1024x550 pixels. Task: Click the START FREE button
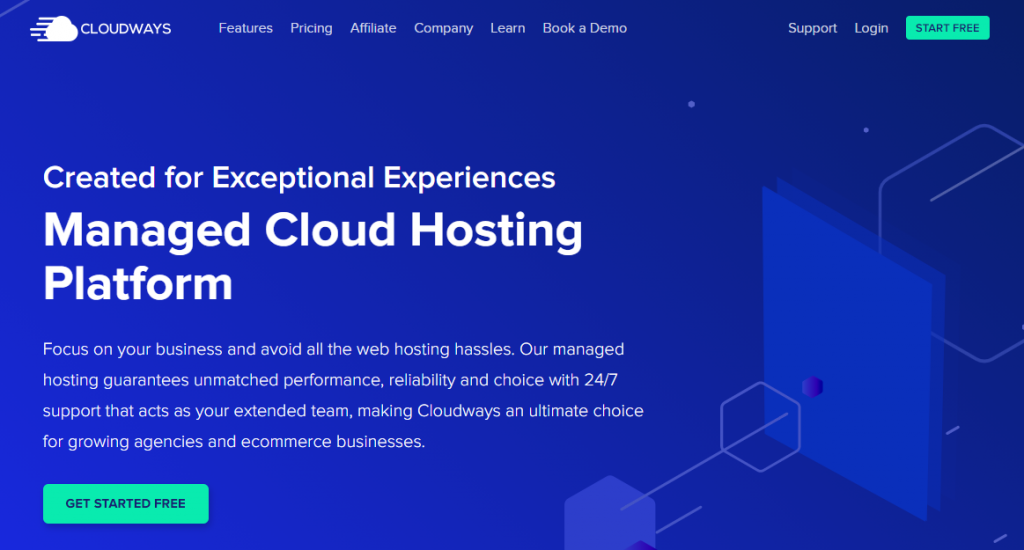click(x=947, y=28)
